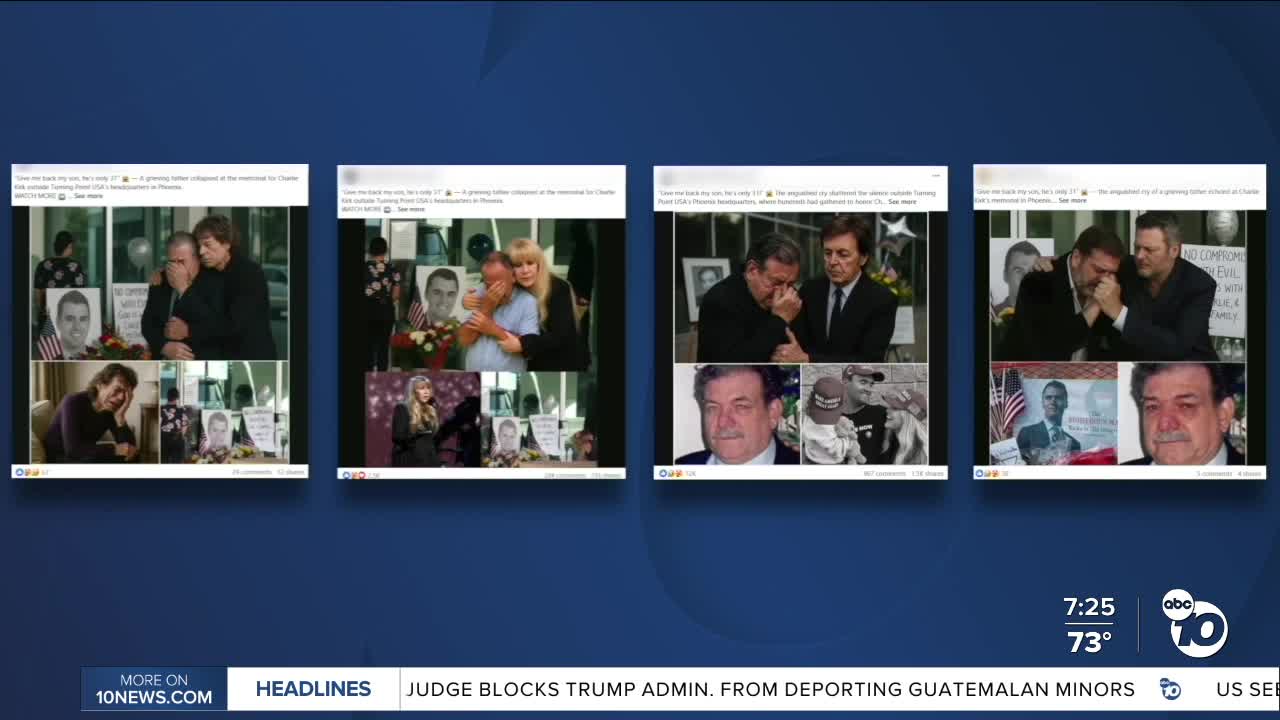
Task: Click the small 10 logo in the news ticker
Action: 1170,689
